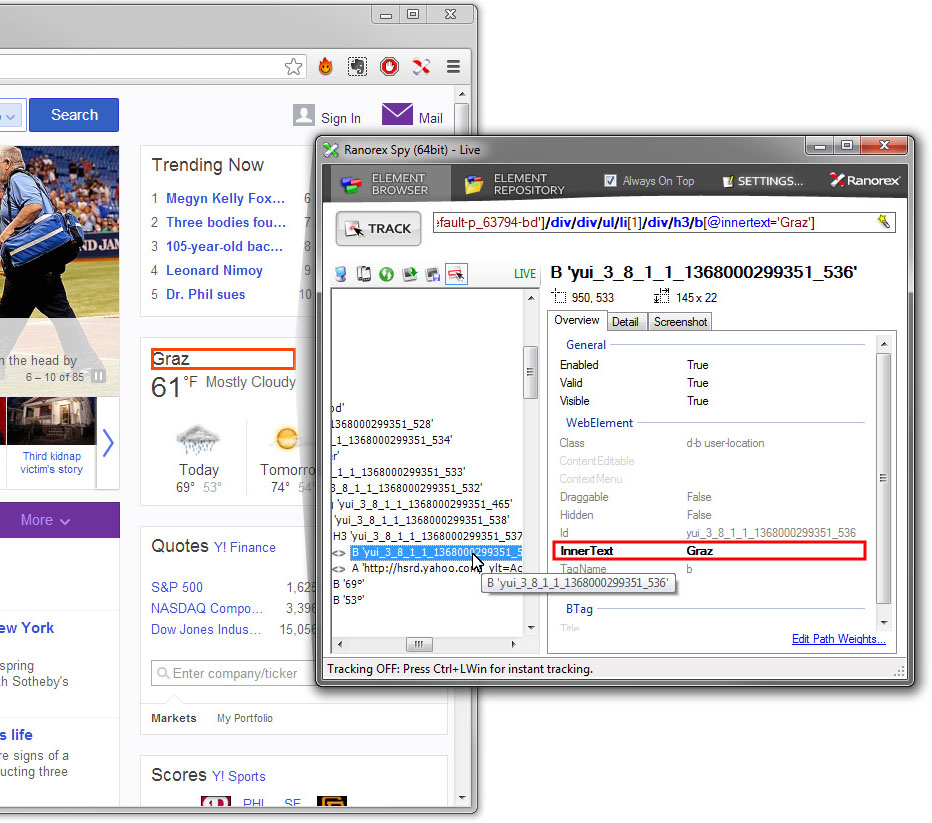932x823 pixels.
Task: Click the element tree horizontal scrollbar thumb
Action: tap(419, 644)
